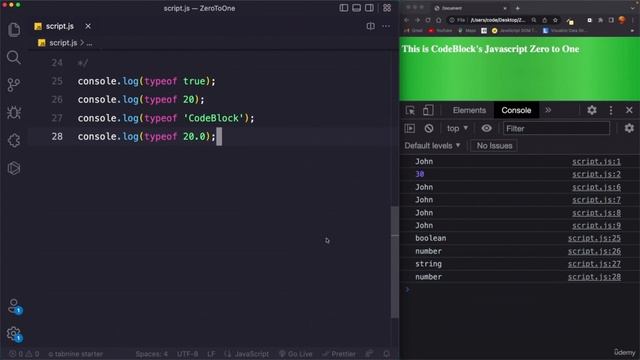
Task: Open the Search view in VS Code
Action: tap(13, 57)
